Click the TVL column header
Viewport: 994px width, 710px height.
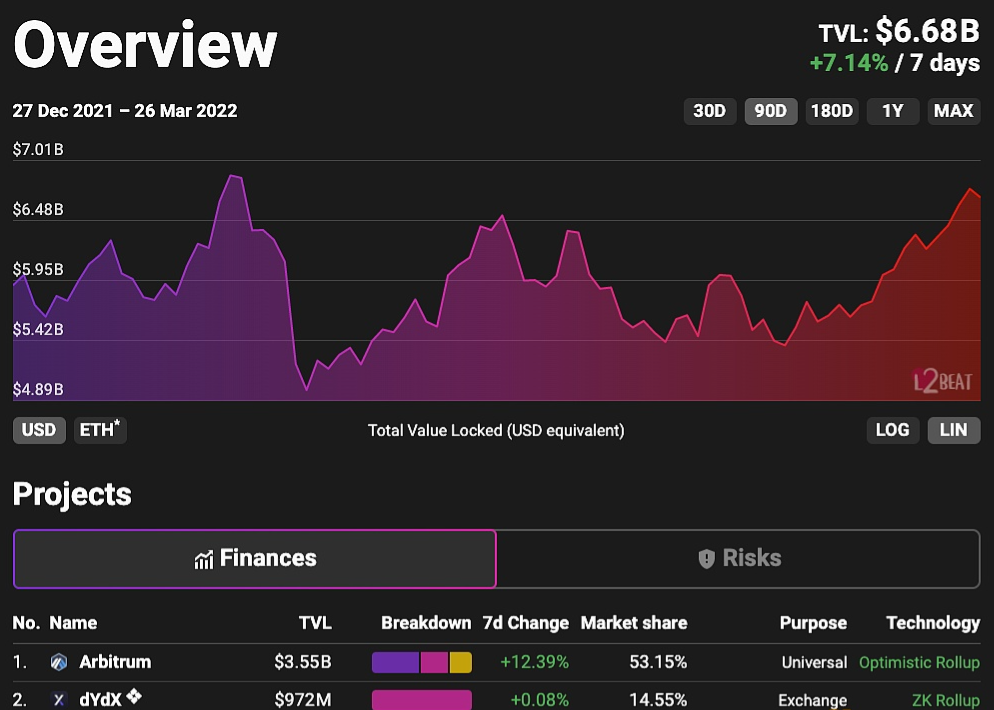pos(315,623)
